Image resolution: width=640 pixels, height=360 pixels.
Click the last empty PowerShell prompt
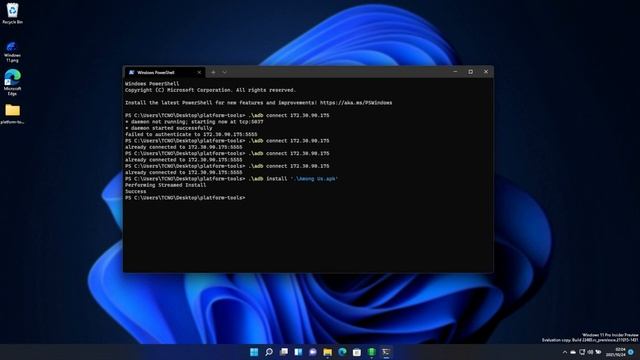[x=185, y=198]
